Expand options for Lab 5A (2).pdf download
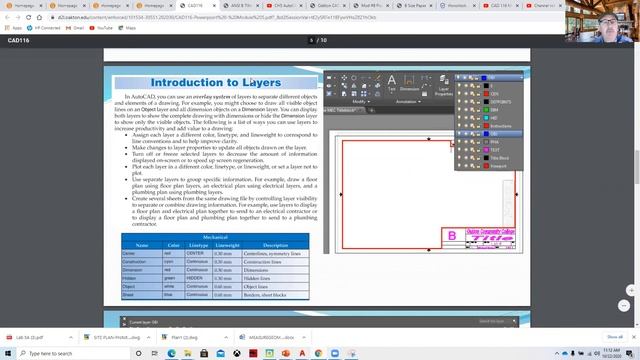Screen dimensions: 640x360 tap(71, 338)
